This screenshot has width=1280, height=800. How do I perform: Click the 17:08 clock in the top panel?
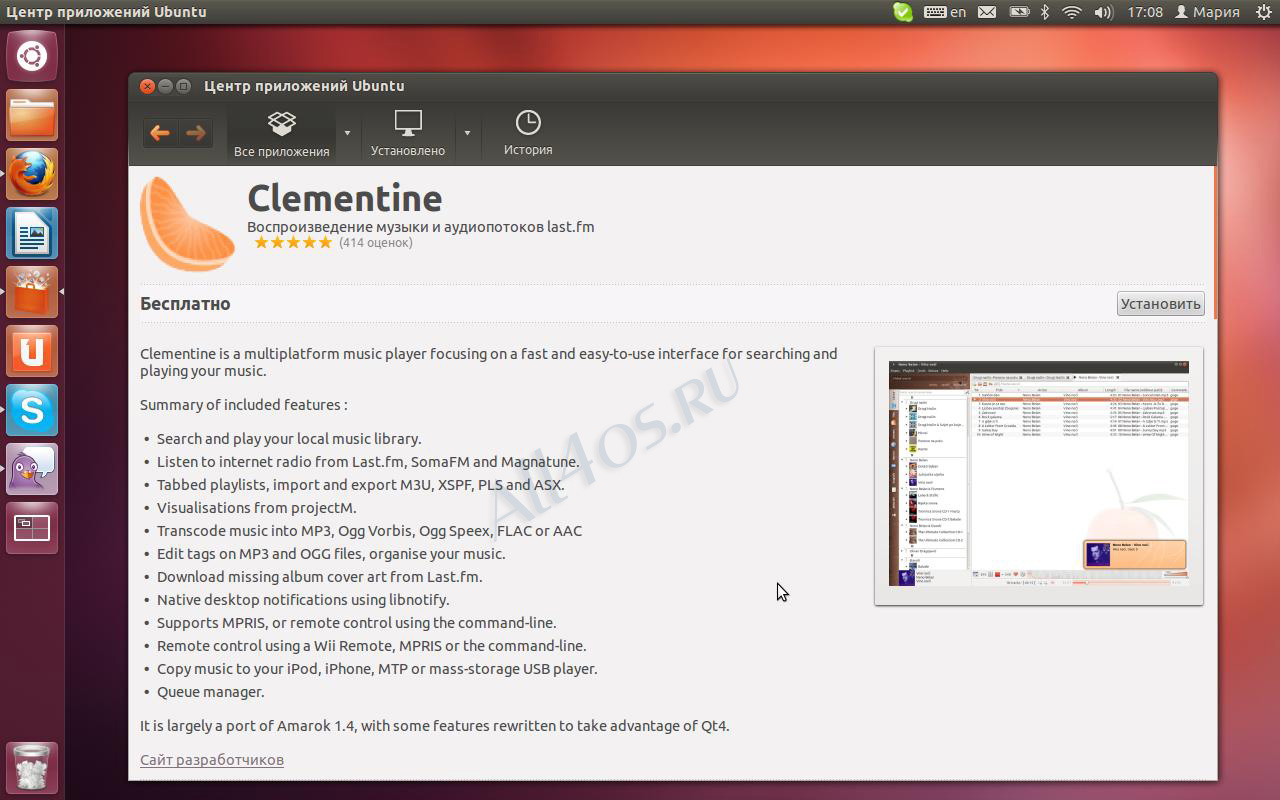(x=1145, y=12)
